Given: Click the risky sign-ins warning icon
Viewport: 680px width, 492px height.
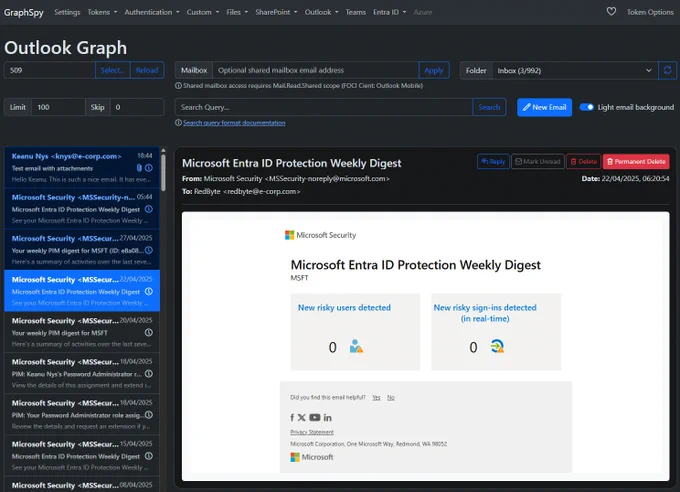Looking at the screenshot, I should point(497,346).
